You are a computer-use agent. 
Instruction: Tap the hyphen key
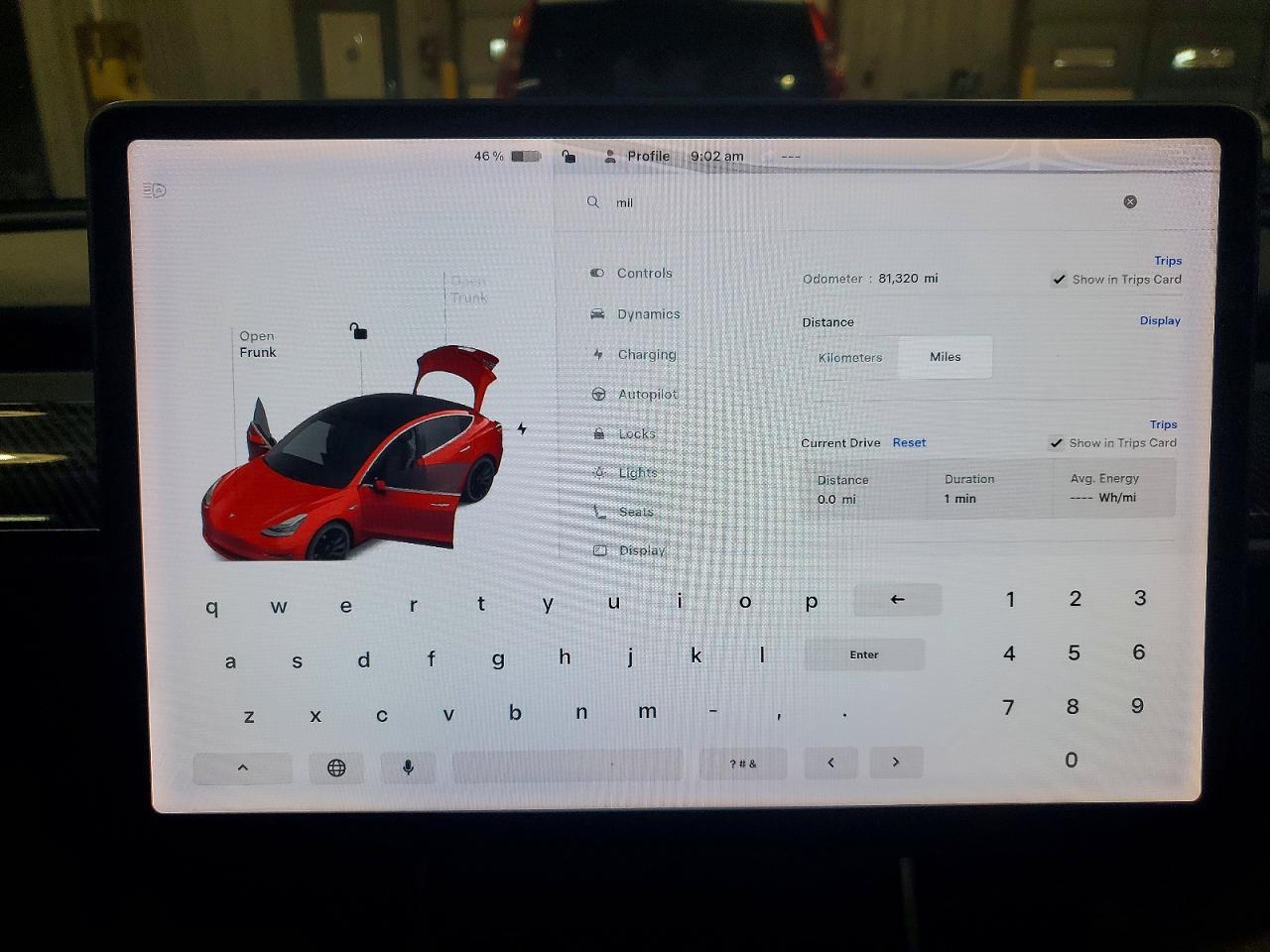click(712, 711)
